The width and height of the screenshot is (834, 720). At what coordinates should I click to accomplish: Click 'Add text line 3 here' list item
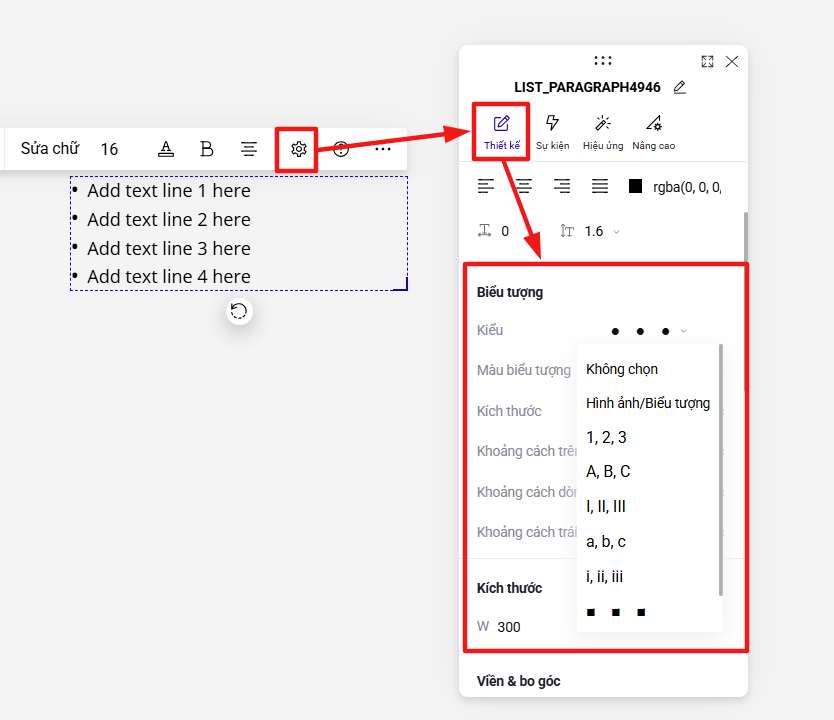click(x=169, y=248)
